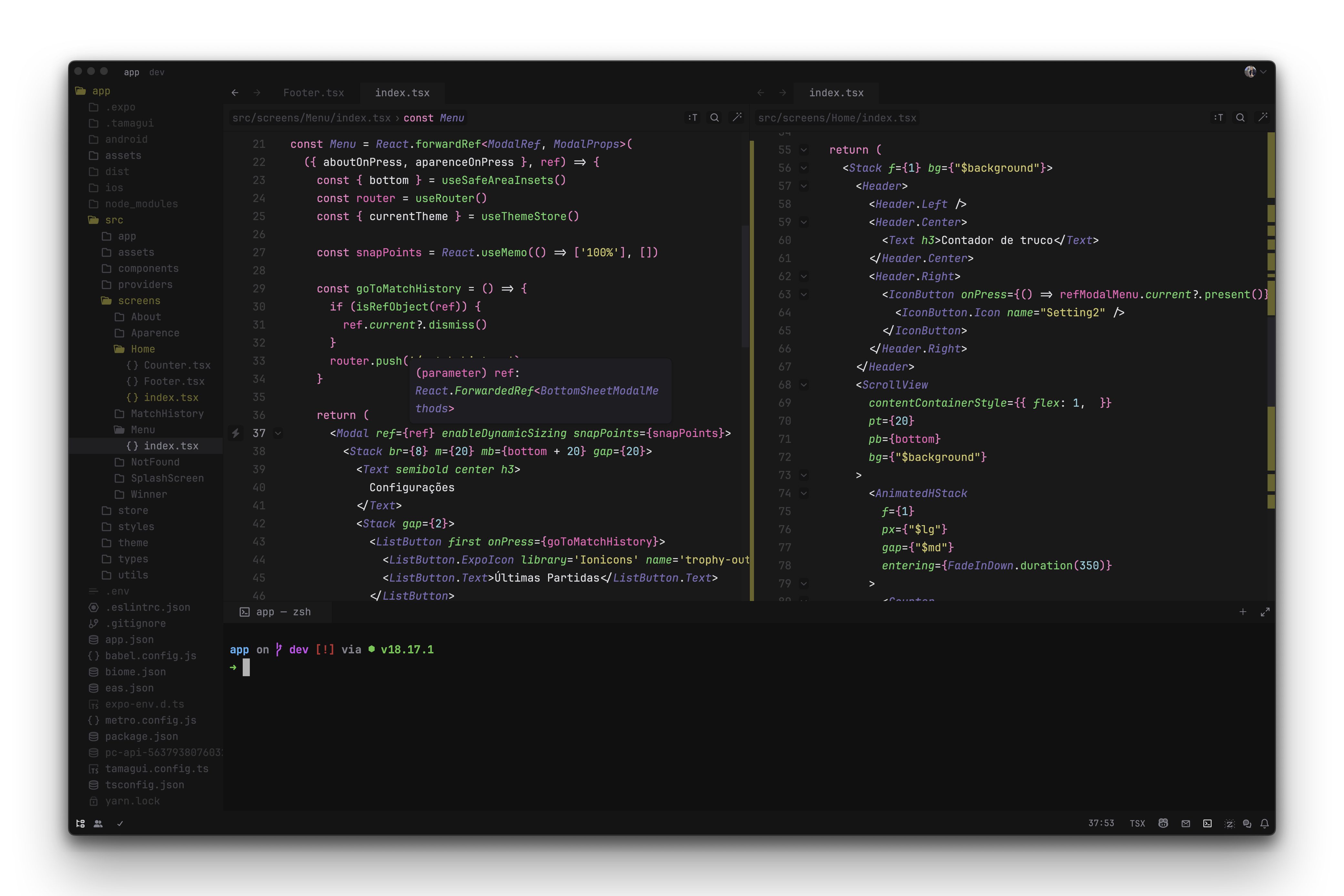Click the dev branch name in title bar
This screenshot has height=896, width=1344.
tap(157, 72)
